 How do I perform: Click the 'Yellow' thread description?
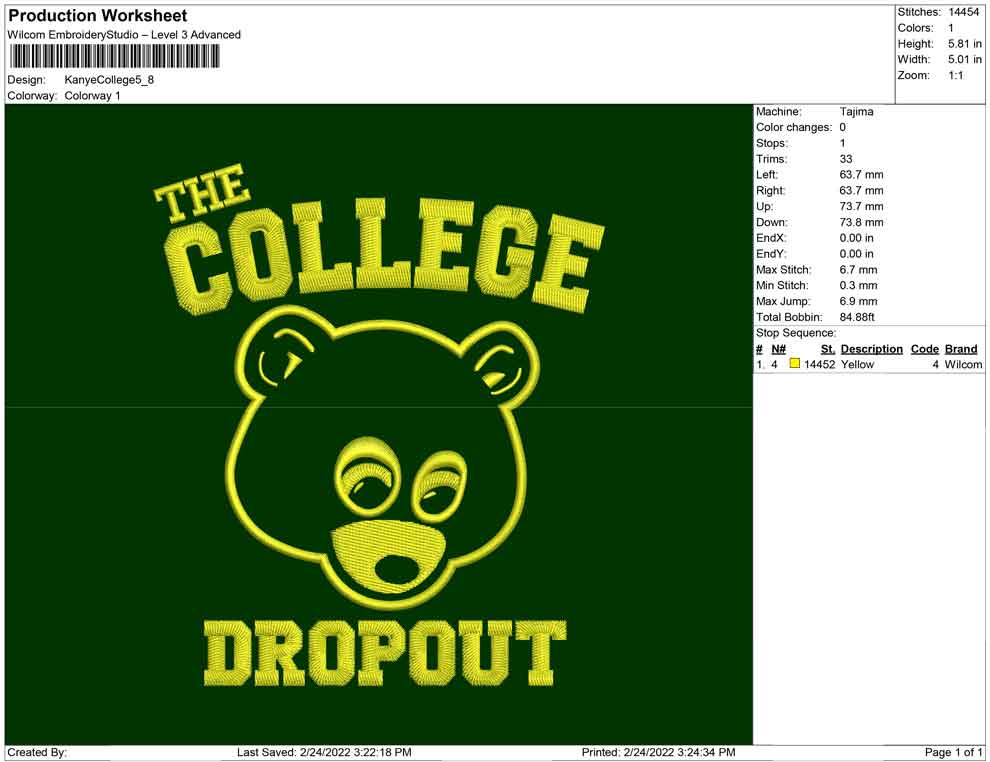pos(857,364)
